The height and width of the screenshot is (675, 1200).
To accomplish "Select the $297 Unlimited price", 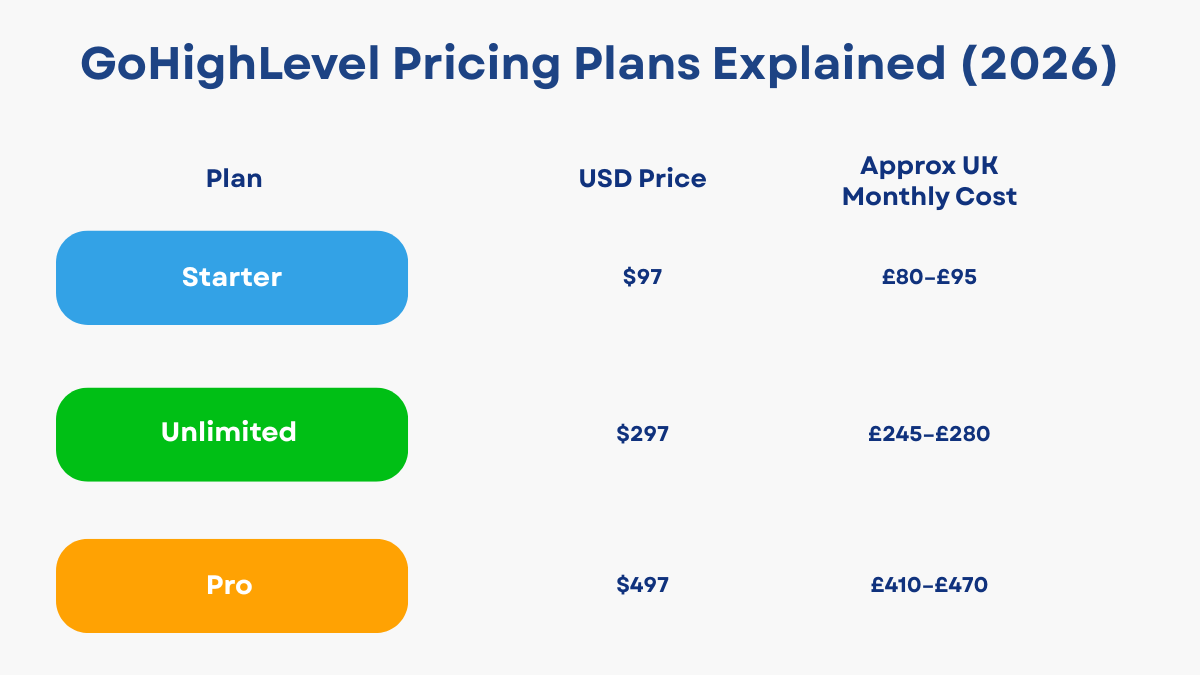I will click(x=642, y=434).
